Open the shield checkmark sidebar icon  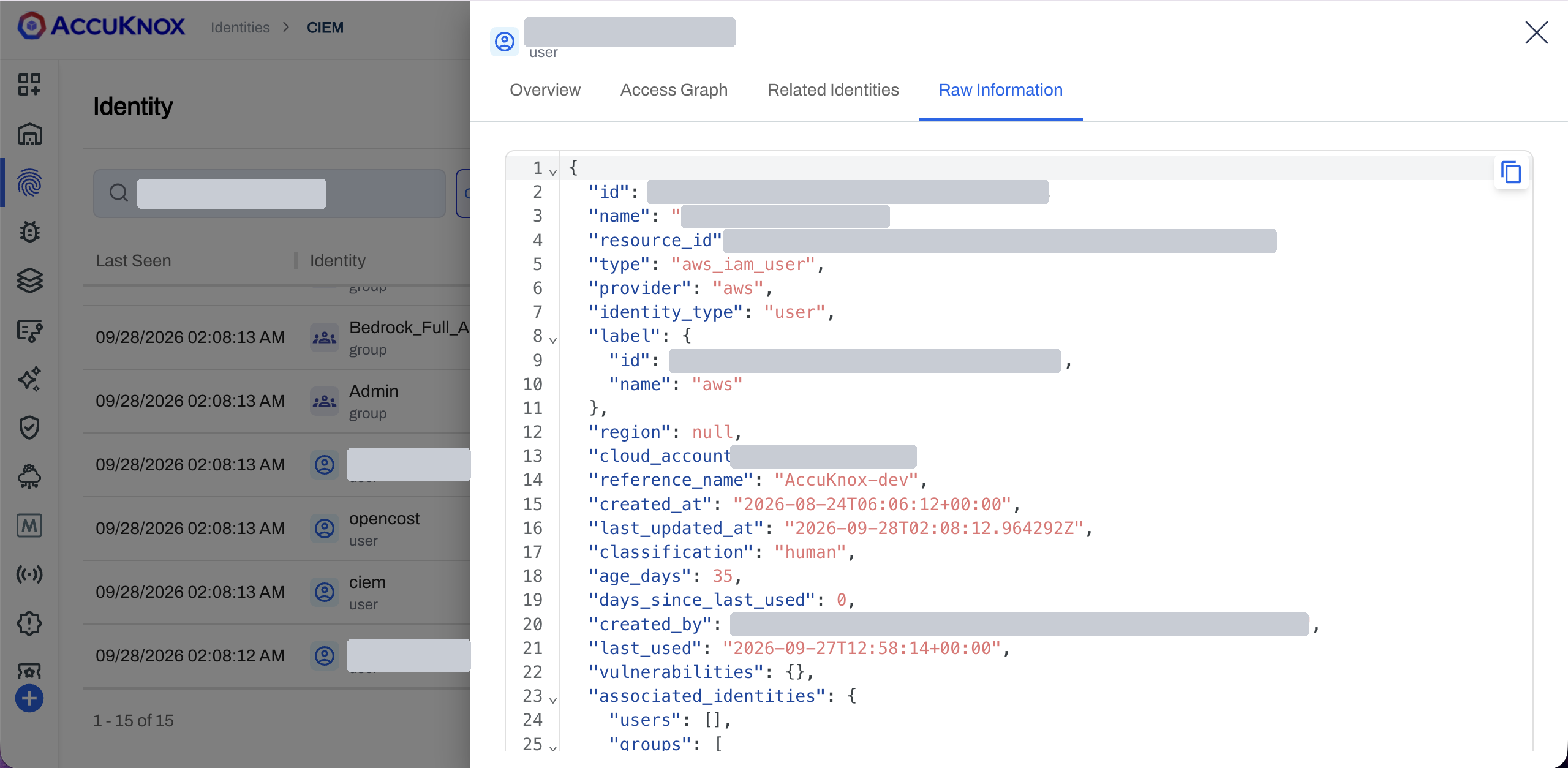point(29,427)
